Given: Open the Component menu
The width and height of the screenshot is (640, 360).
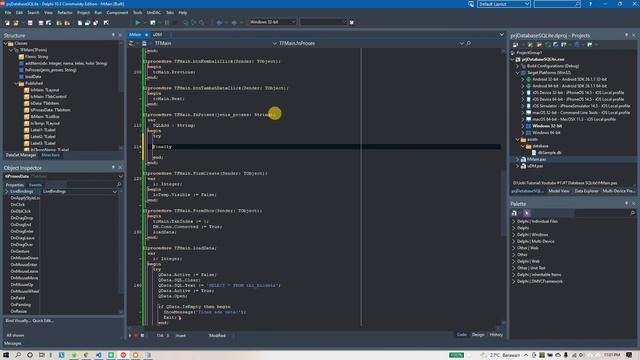Looking at the screenshot, I should (117, 13).
